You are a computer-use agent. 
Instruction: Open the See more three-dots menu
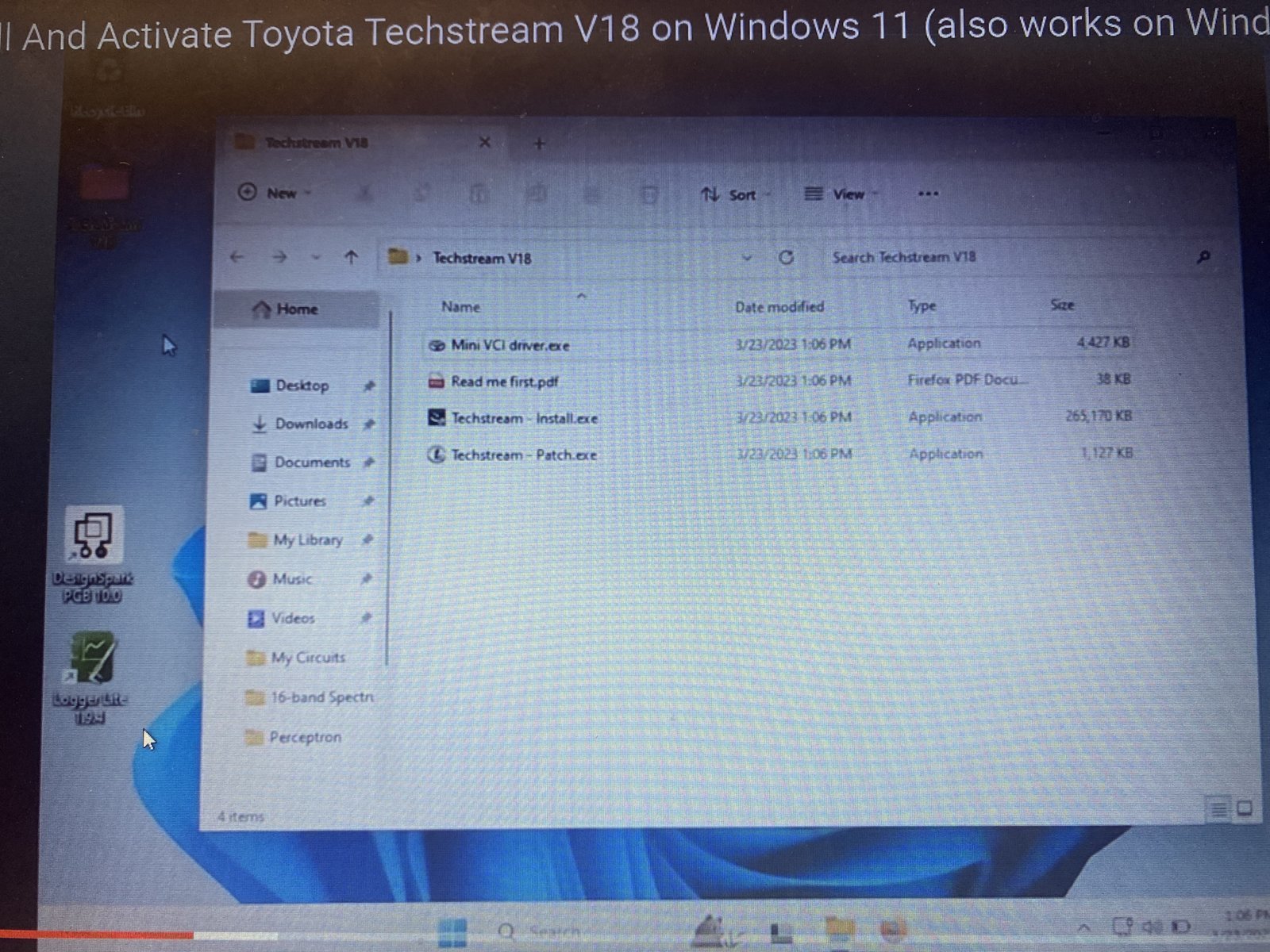click(x=928, y=194)
